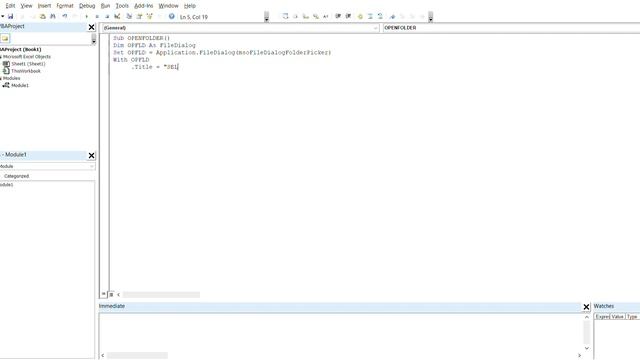
Task: Click the Reset (stop) toolbar icon
Action: (107, 16)
